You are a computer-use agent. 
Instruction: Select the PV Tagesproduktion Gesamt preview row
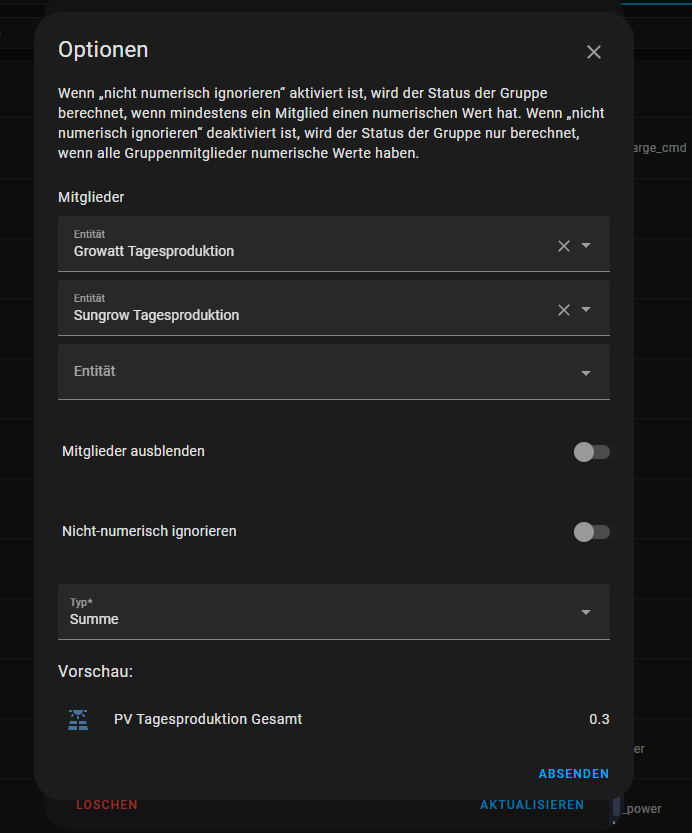206,719
